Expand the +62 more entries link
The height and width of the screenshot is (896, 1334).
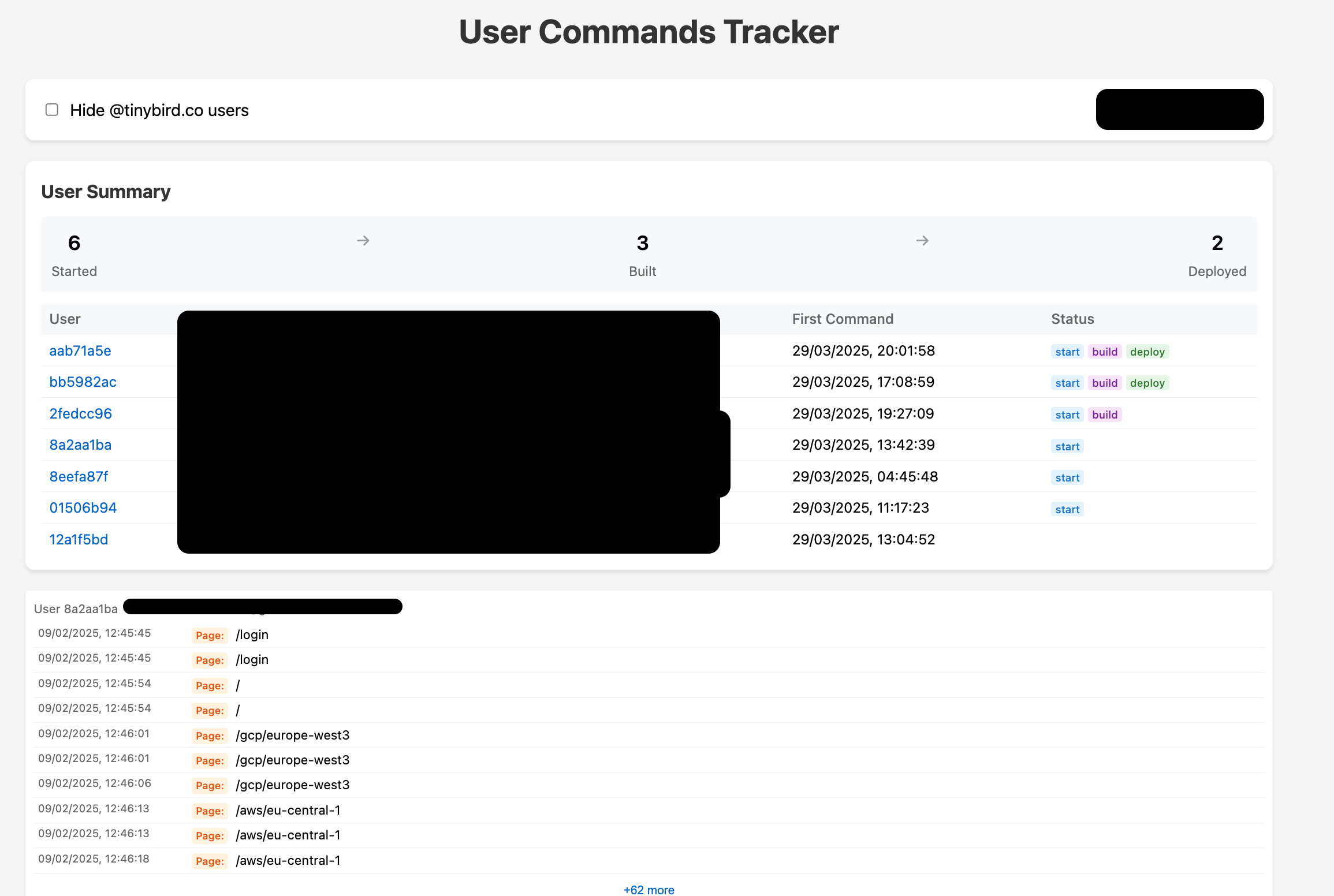649,890
